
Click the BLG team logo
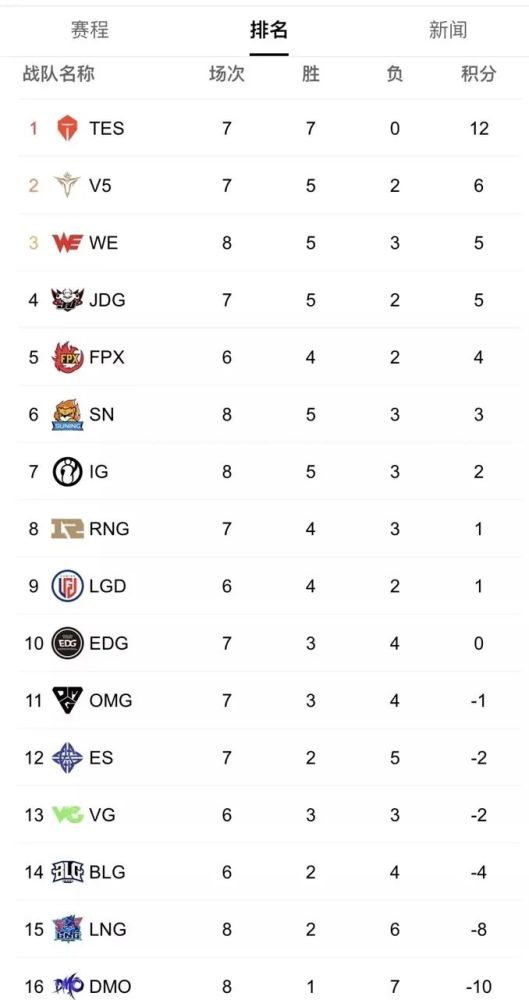click(68, 872)
